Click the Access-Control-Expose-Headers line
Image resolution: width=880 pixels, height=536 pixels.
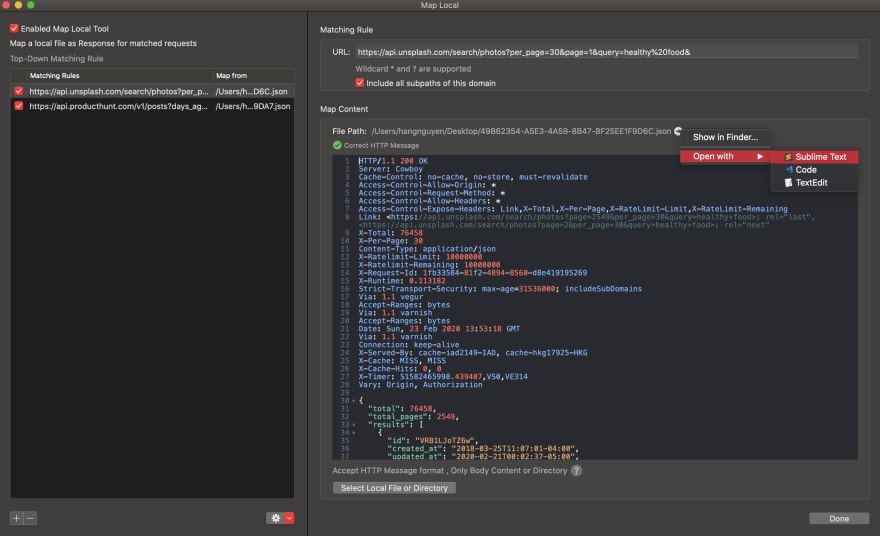coord(573,209)
